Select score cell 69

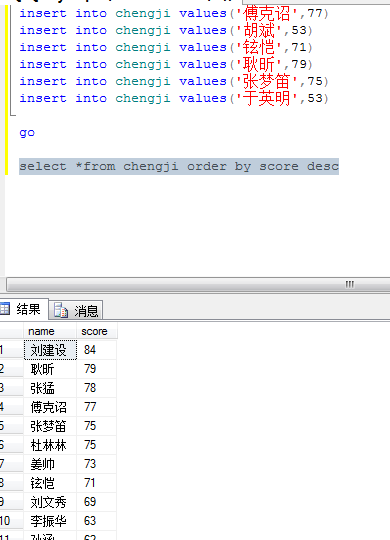tap(96, 502)
